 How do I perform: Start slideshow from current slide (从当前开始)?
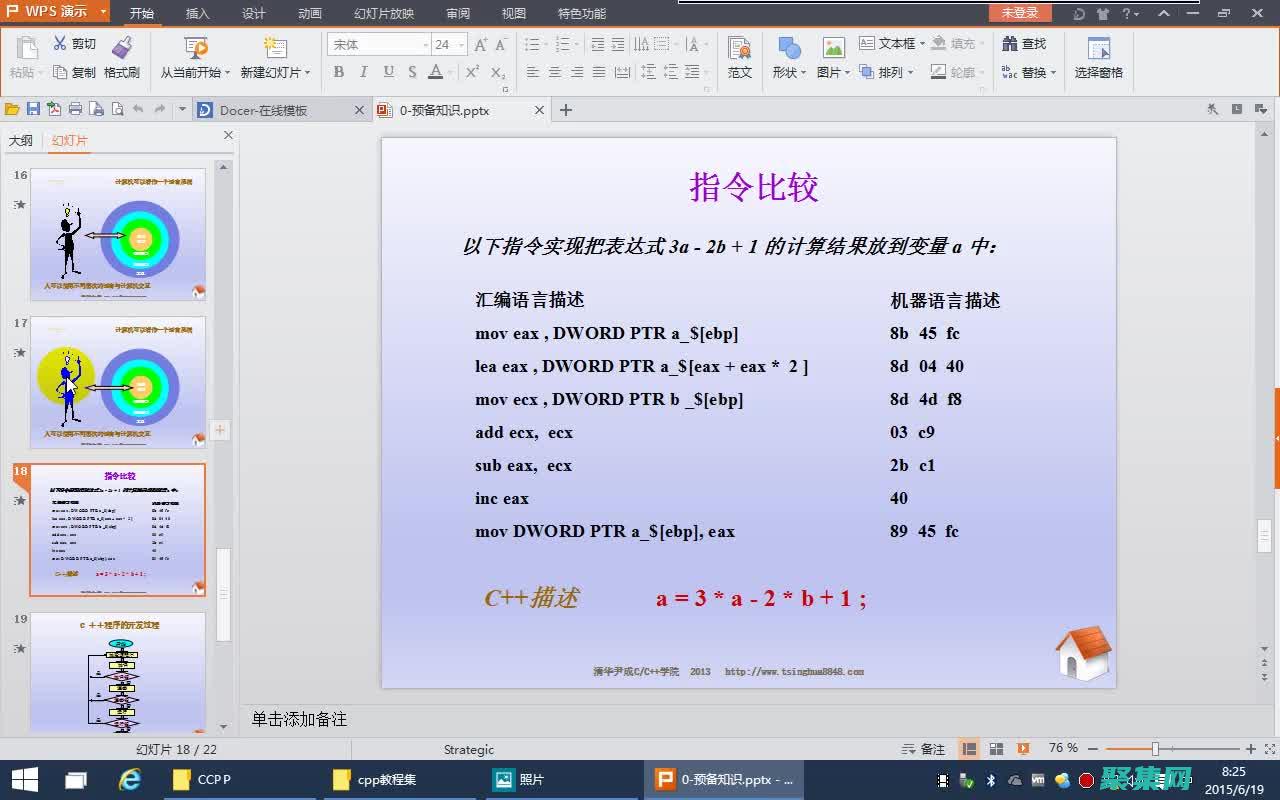pyautogui.click(x=194, y=55)
